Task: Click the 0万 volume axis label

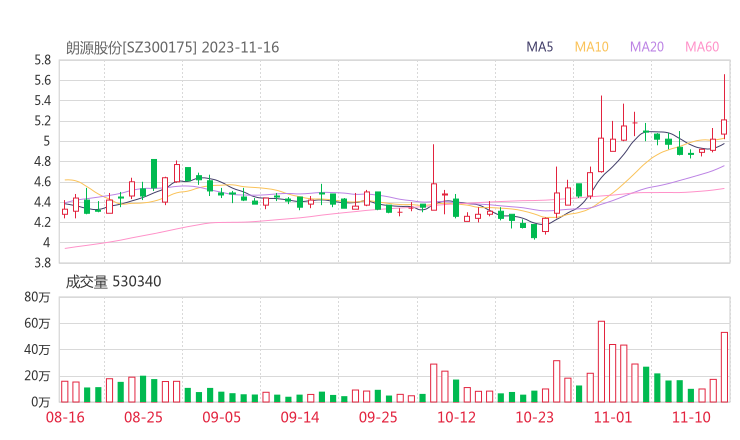Action: pos(41,402)
